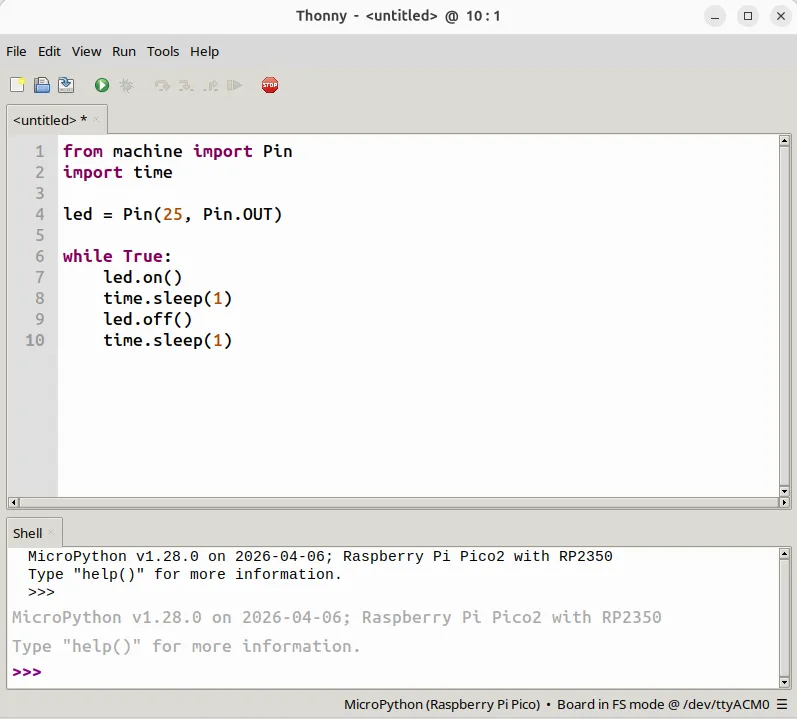
Task: Click the Resume debugger icon
Action: (234, 85)
